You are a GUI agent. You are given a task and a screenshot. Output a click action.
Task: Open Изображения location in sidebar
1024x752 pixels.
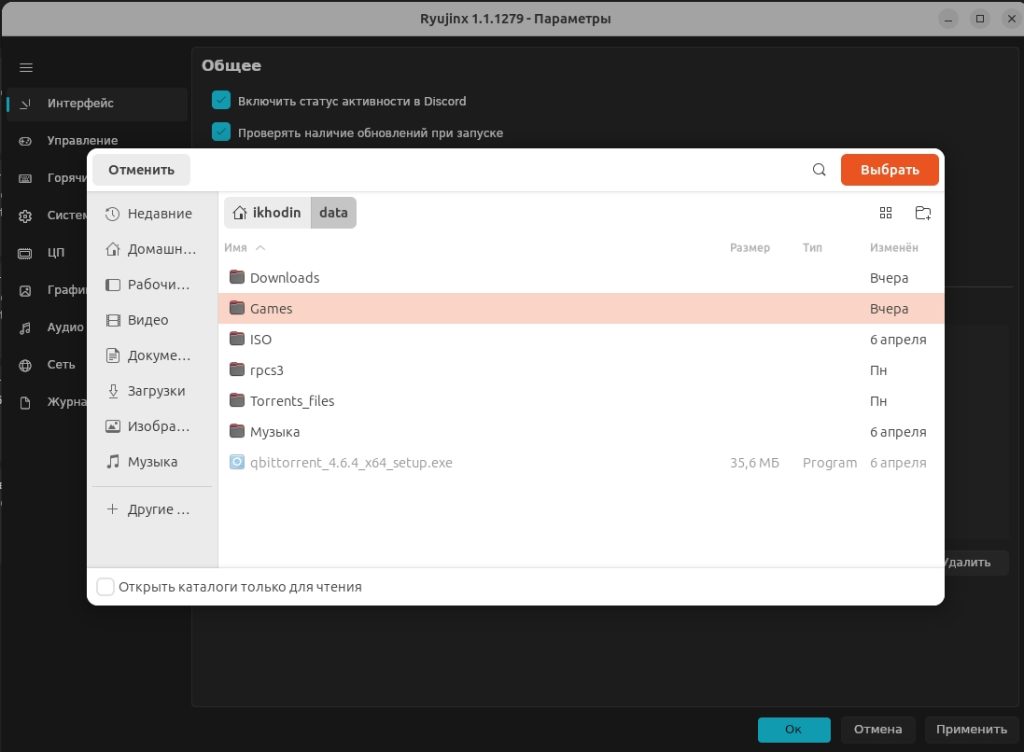coord(152,426)
